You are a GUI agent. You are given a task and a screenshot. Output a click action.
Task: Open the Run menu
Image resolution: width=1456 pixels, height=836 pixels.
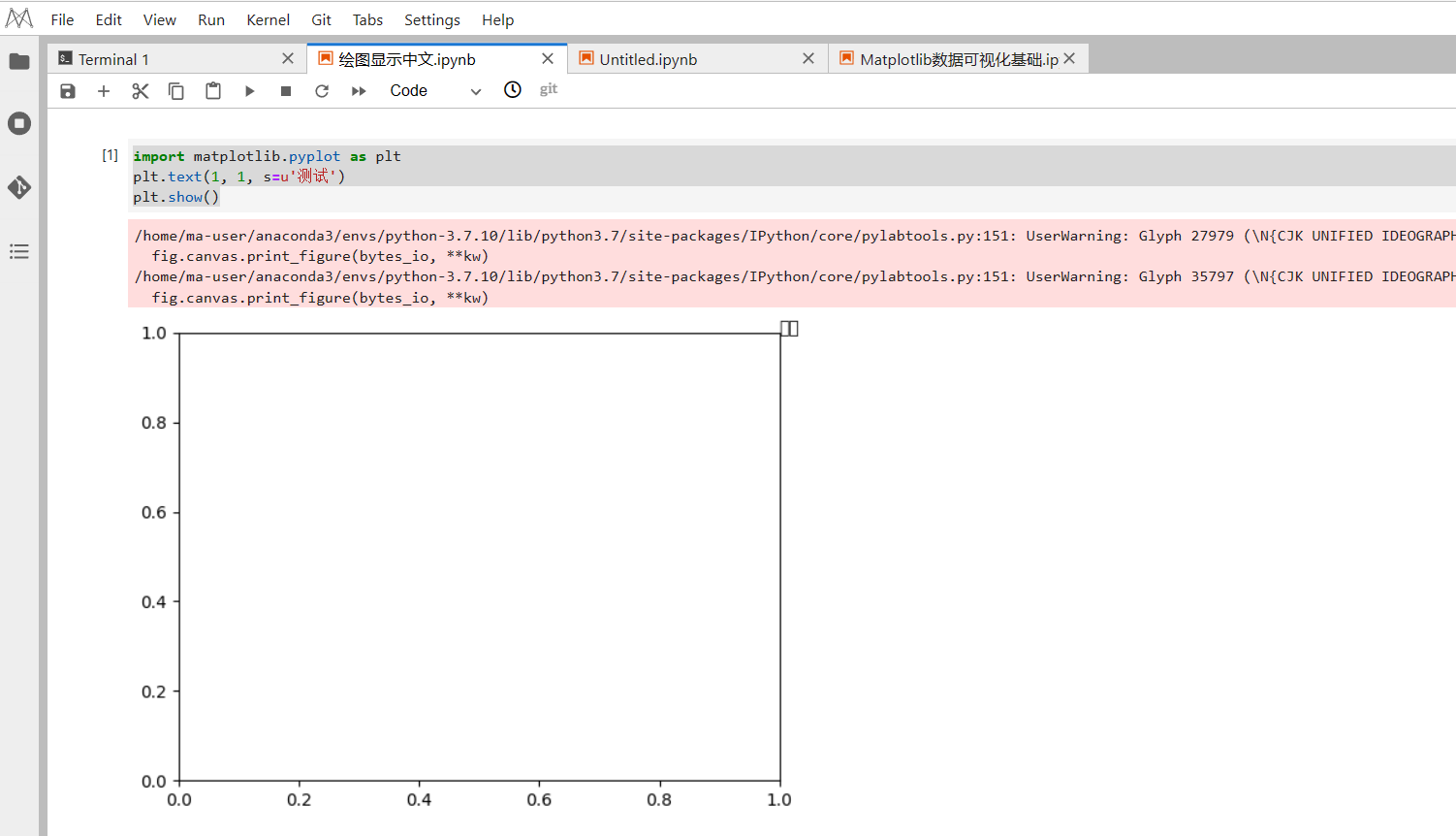[x=211, y=19]
